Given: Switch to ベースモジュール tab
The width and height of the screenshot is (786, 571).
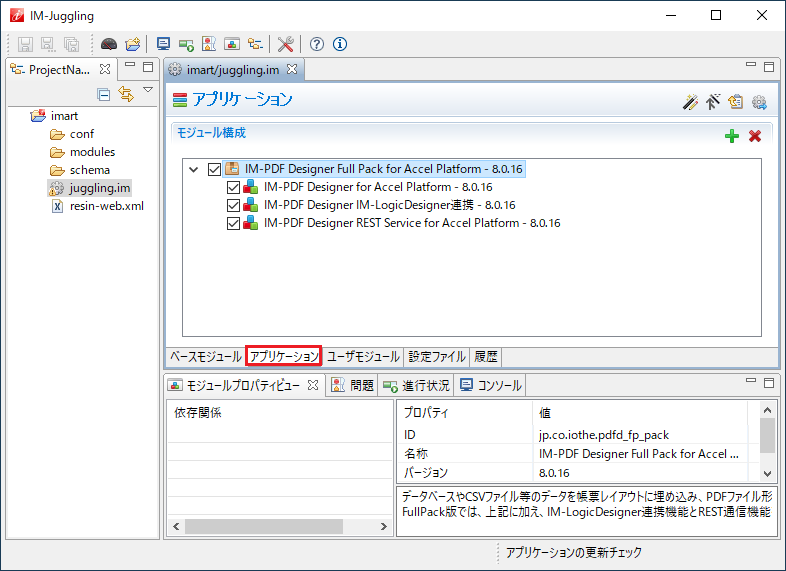Looking at the screenshot, I should [206, 356].
